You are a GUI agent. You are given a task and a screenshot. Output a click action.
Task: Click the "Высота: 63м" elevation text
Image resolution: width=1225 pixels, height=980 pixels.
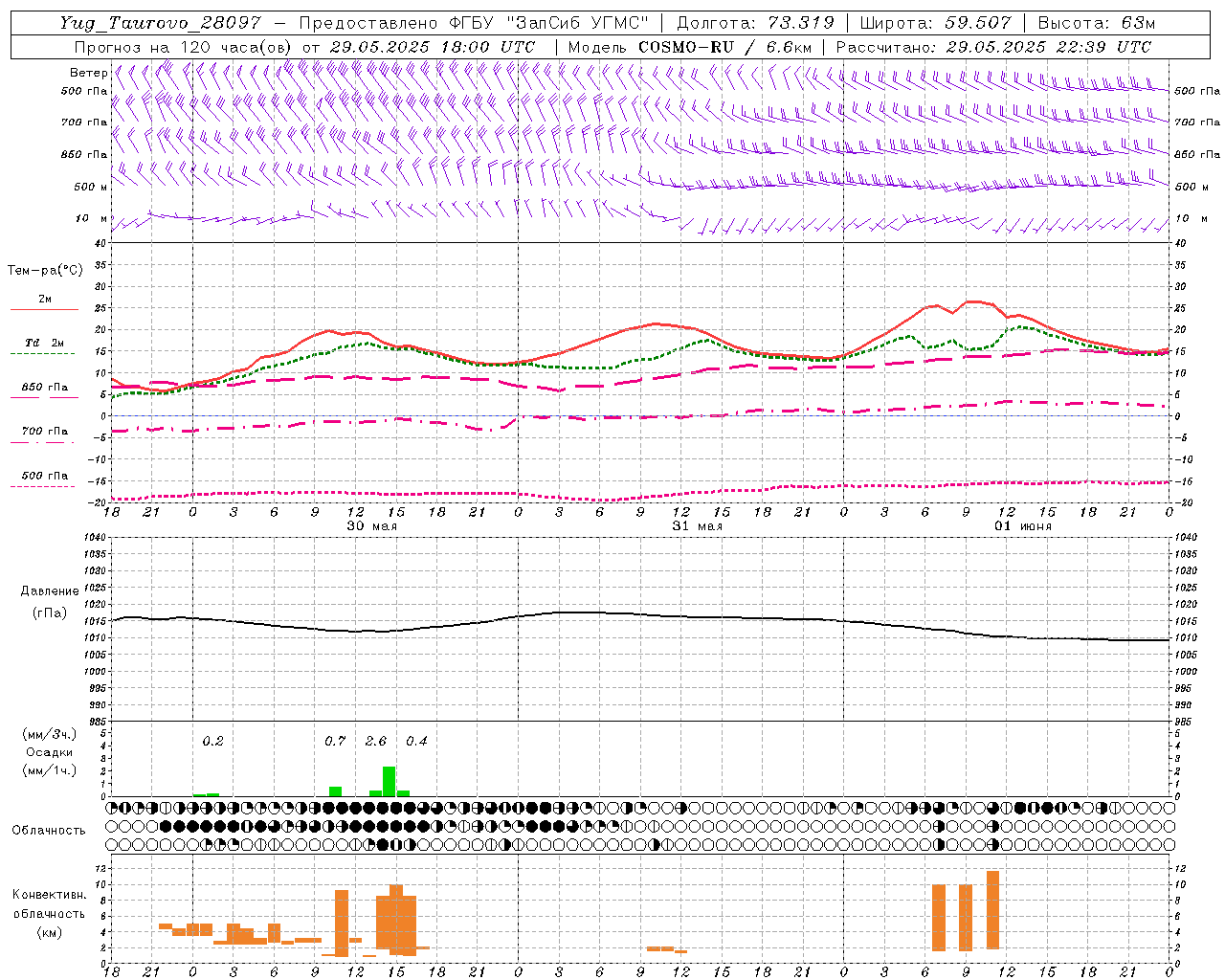coord(1096,23)
